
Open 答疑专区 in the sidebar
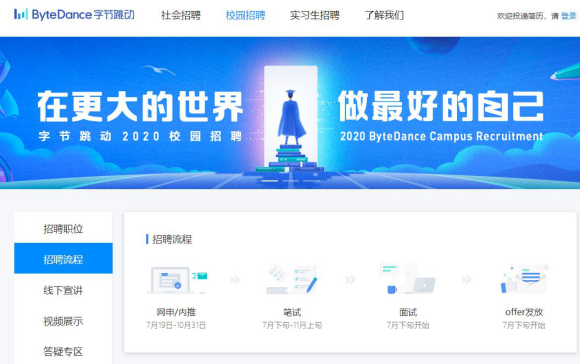pyautogui.click(x=63, y=351)
